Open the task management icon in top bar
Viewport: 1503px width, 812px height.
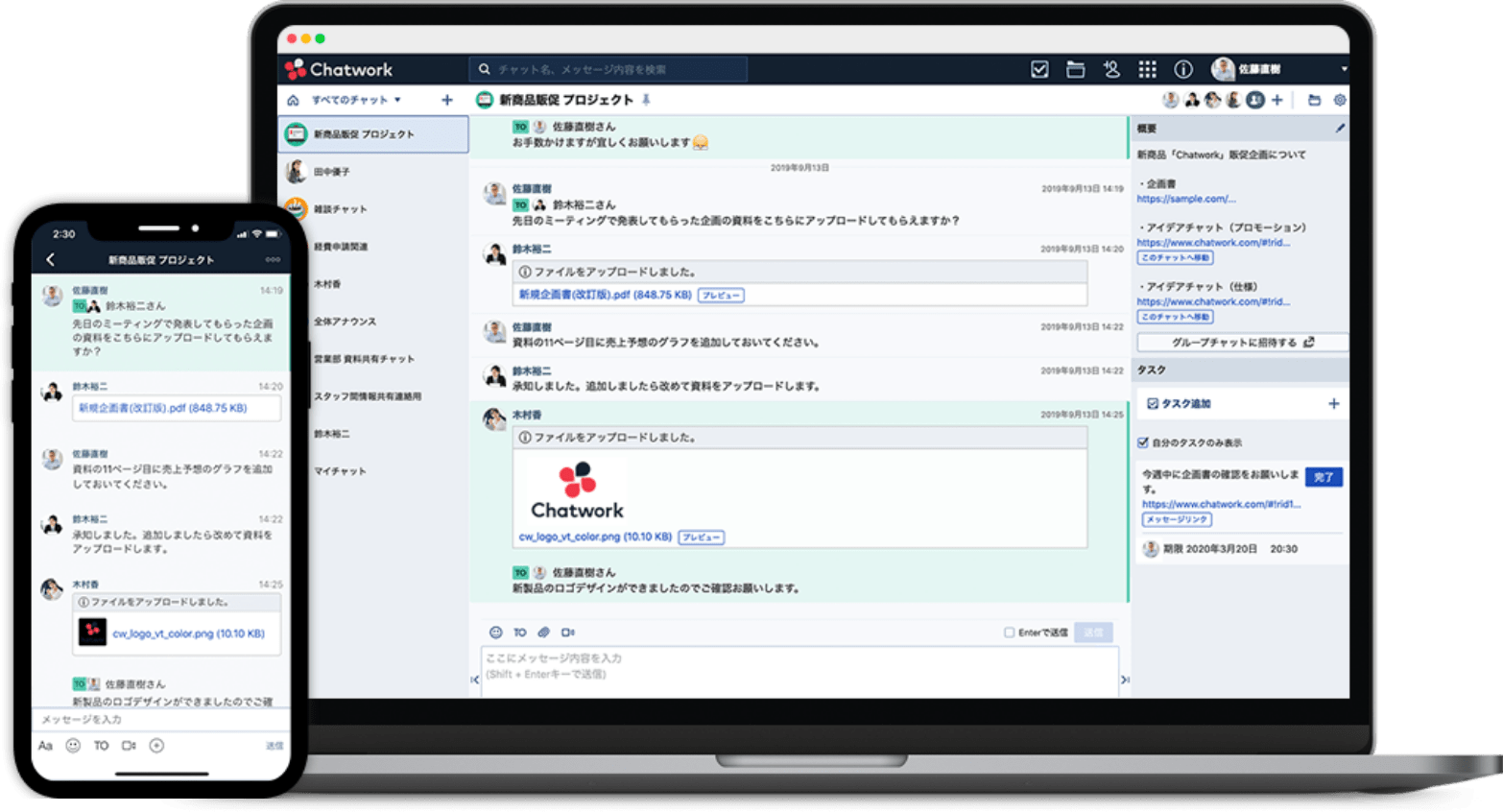[x=1038, y=69]
